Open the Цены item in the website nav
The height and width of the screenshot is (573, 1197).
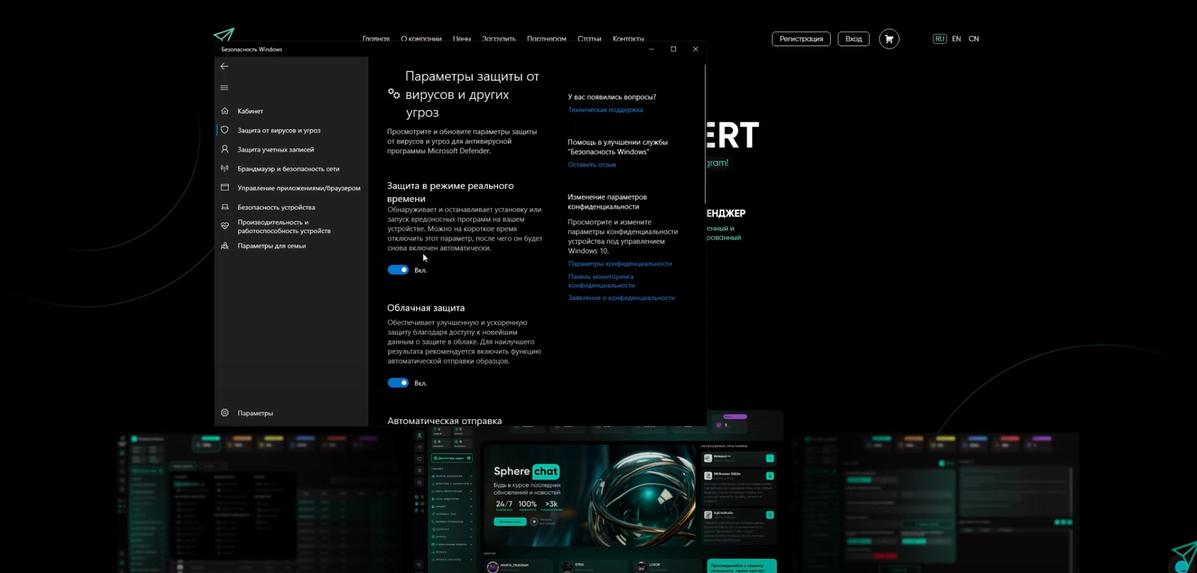pyautogui.click(x=462, y=39)
